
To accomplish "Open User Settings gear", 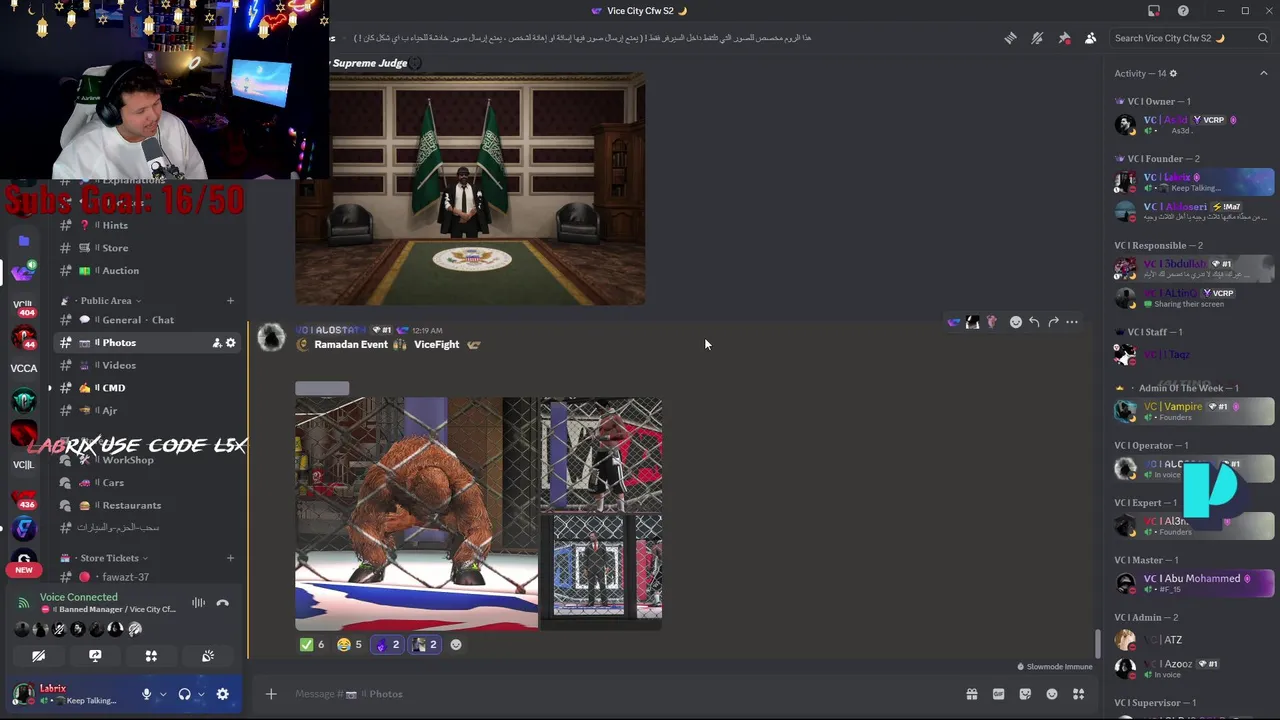I will (223, 694).
